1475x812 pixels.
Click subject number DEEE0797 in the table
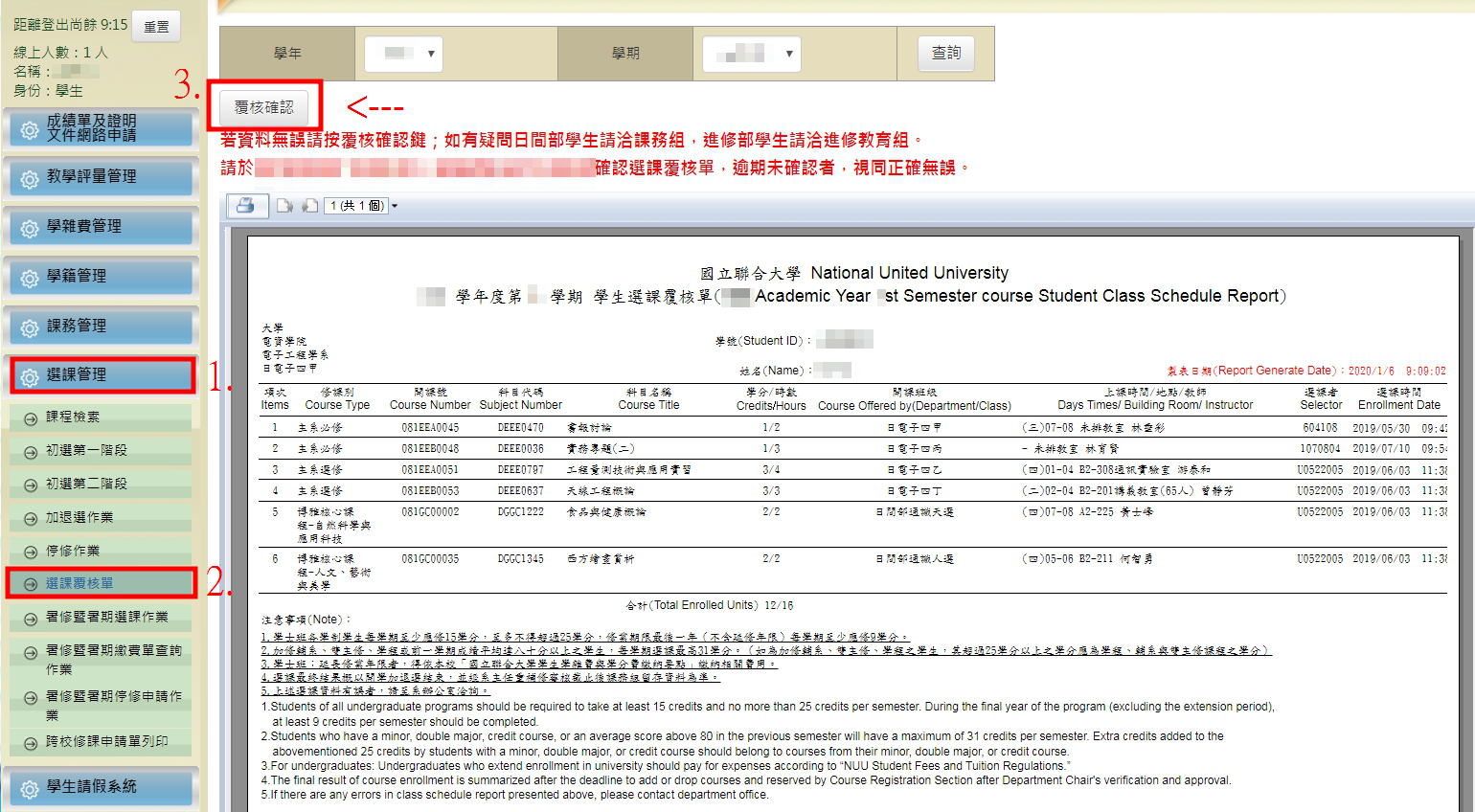(520, 470)
